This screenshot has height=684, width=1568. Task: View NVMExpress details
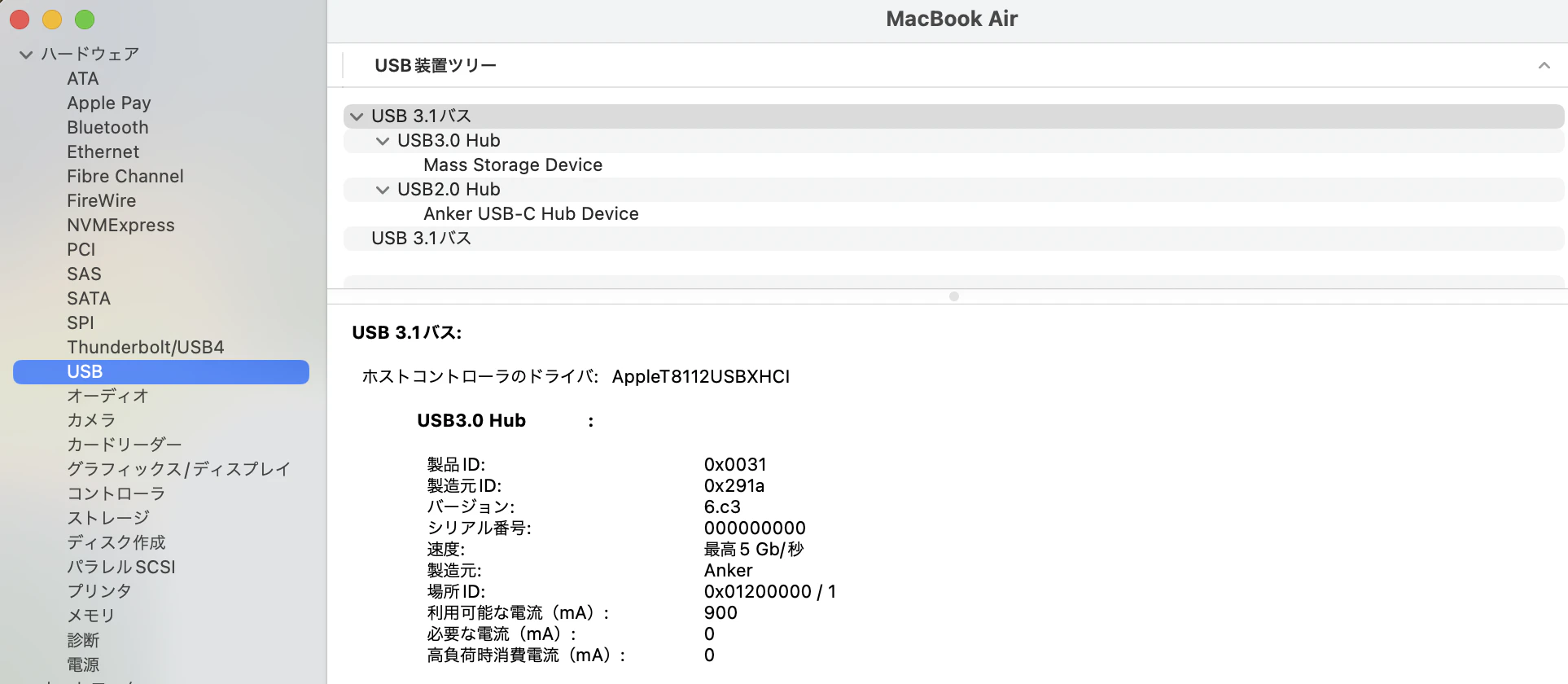click(120, 226)
